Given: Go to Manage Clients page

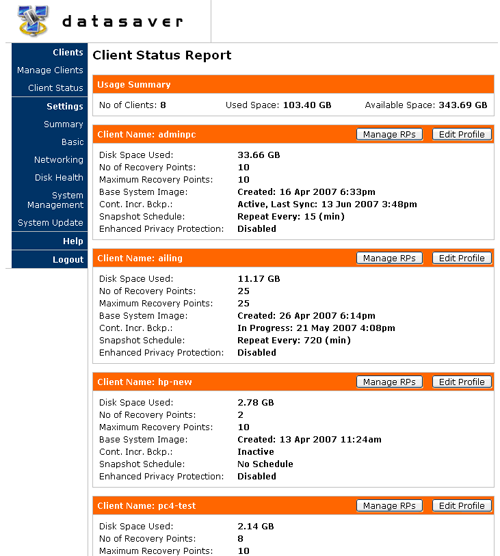Looking at the screenshot, I should point(50,70).
